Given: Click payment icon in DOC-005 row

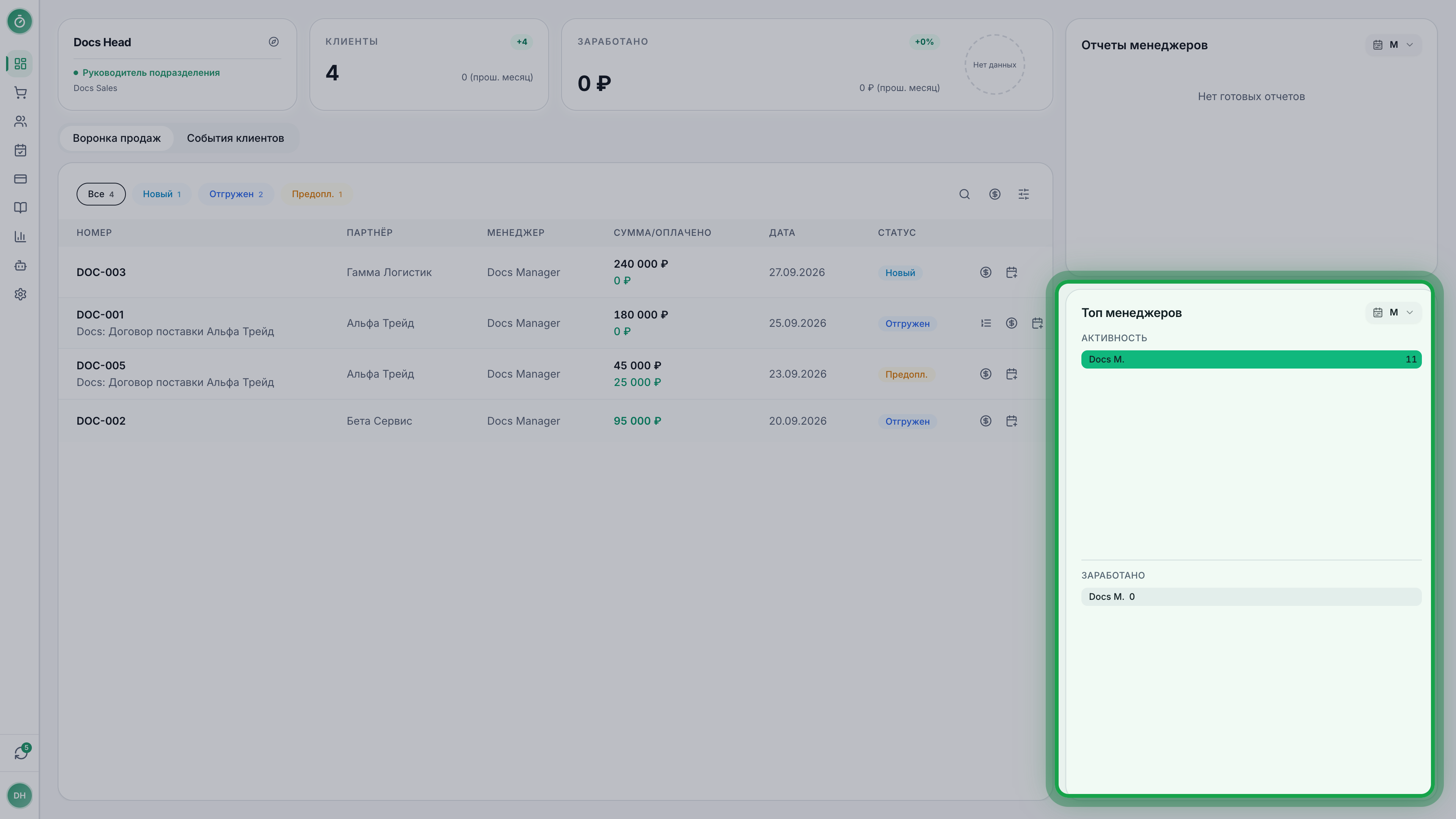Looking at the screenshot, I should (x=986, y=374).
